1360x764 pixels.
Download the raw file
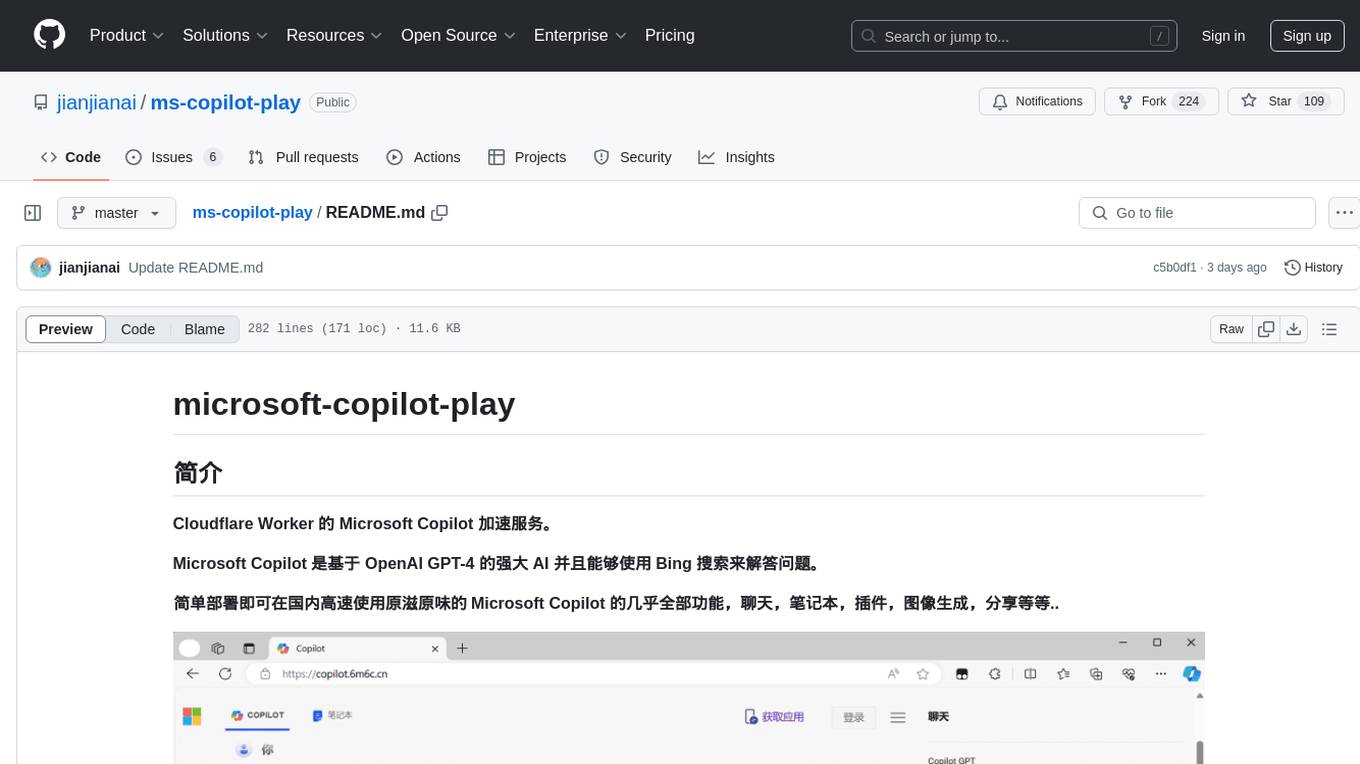[1294, 329]
